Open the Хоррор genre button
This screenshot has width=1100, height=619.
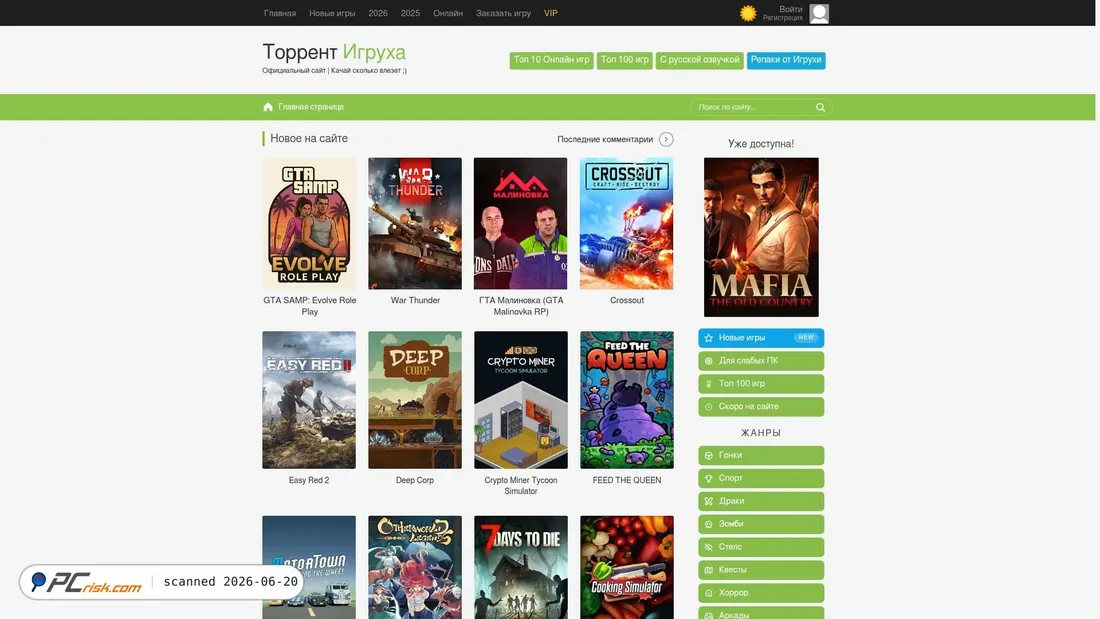point(761,593)
